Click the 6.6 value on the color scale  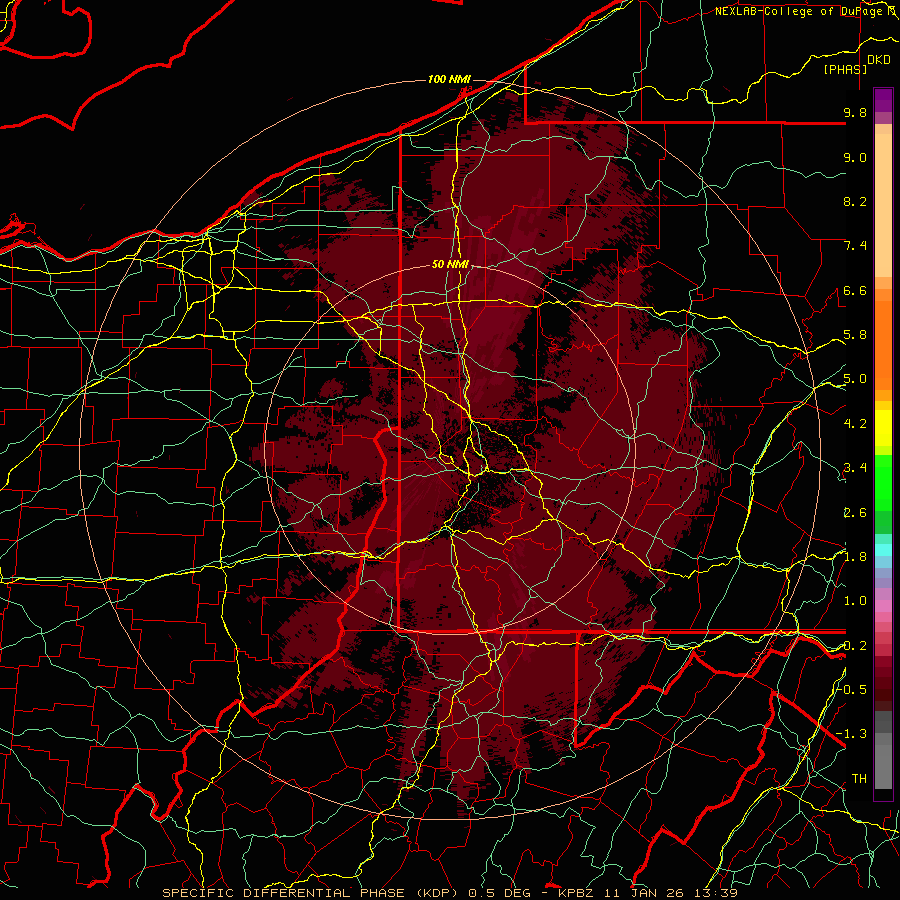(x=855, y=291)
